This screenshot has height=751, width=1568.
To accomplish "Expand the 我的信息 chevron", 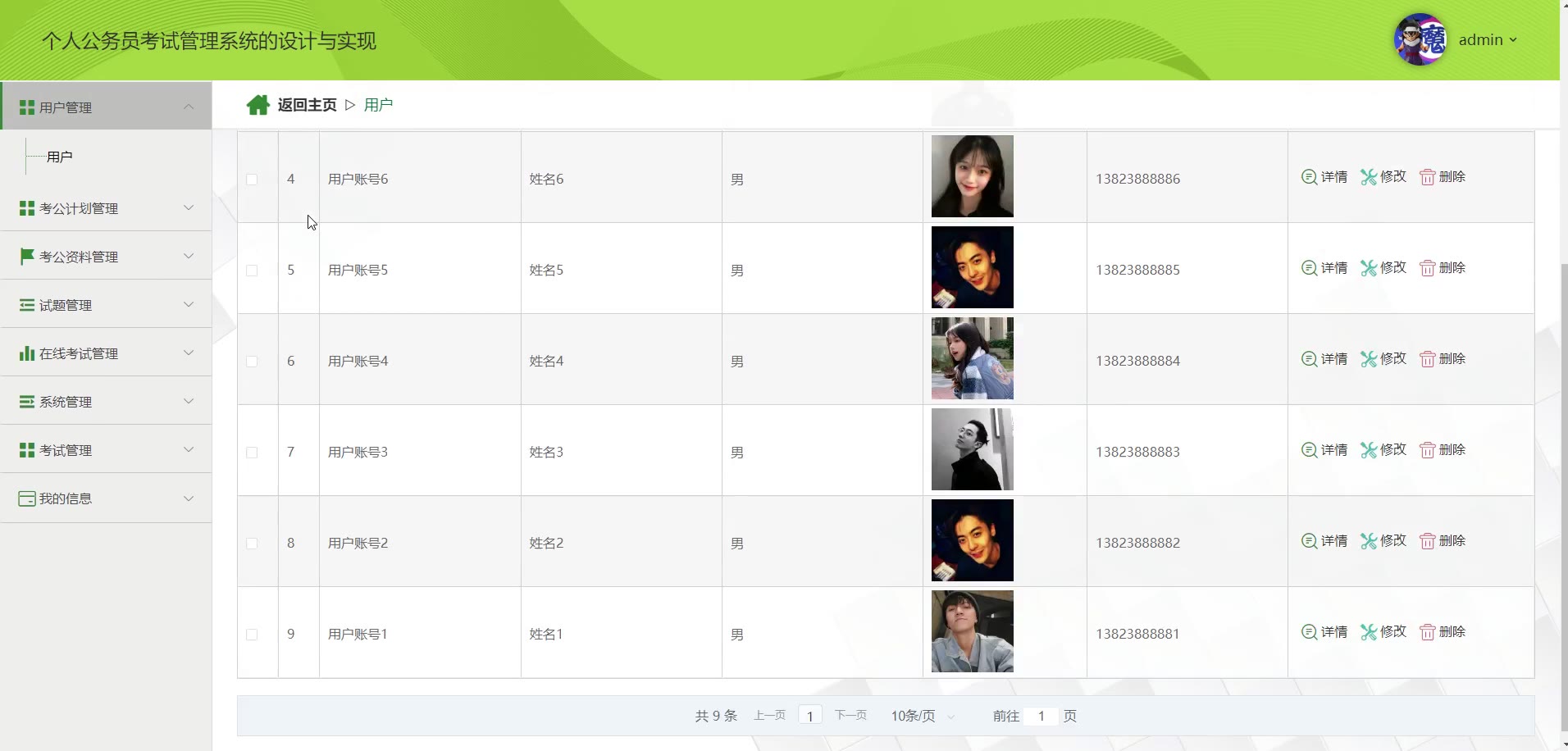I will pos(189,498).
